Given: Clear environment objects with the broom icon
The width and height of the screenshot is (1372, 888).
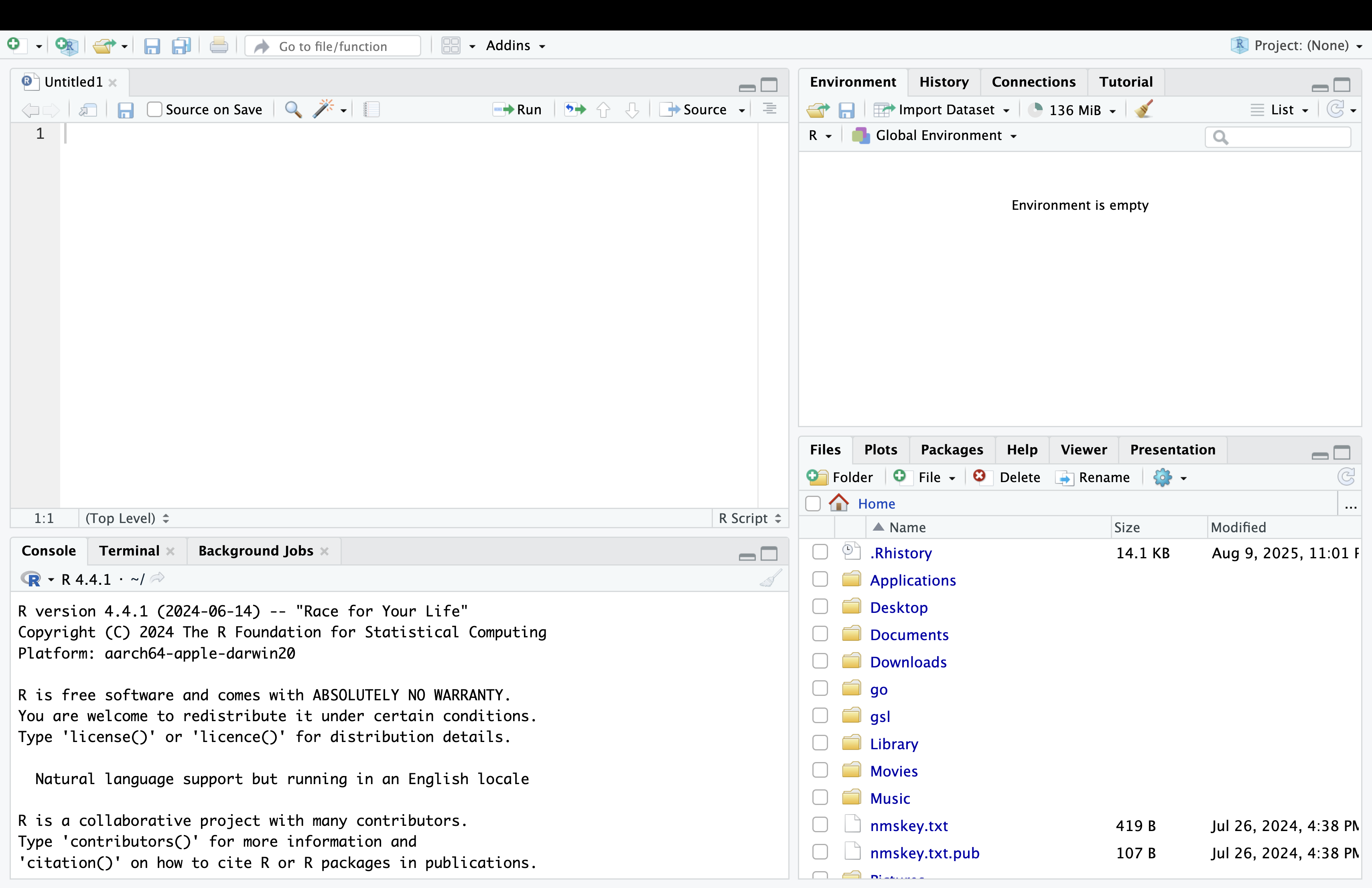Looking at the screenshot, I should 1144,109.
